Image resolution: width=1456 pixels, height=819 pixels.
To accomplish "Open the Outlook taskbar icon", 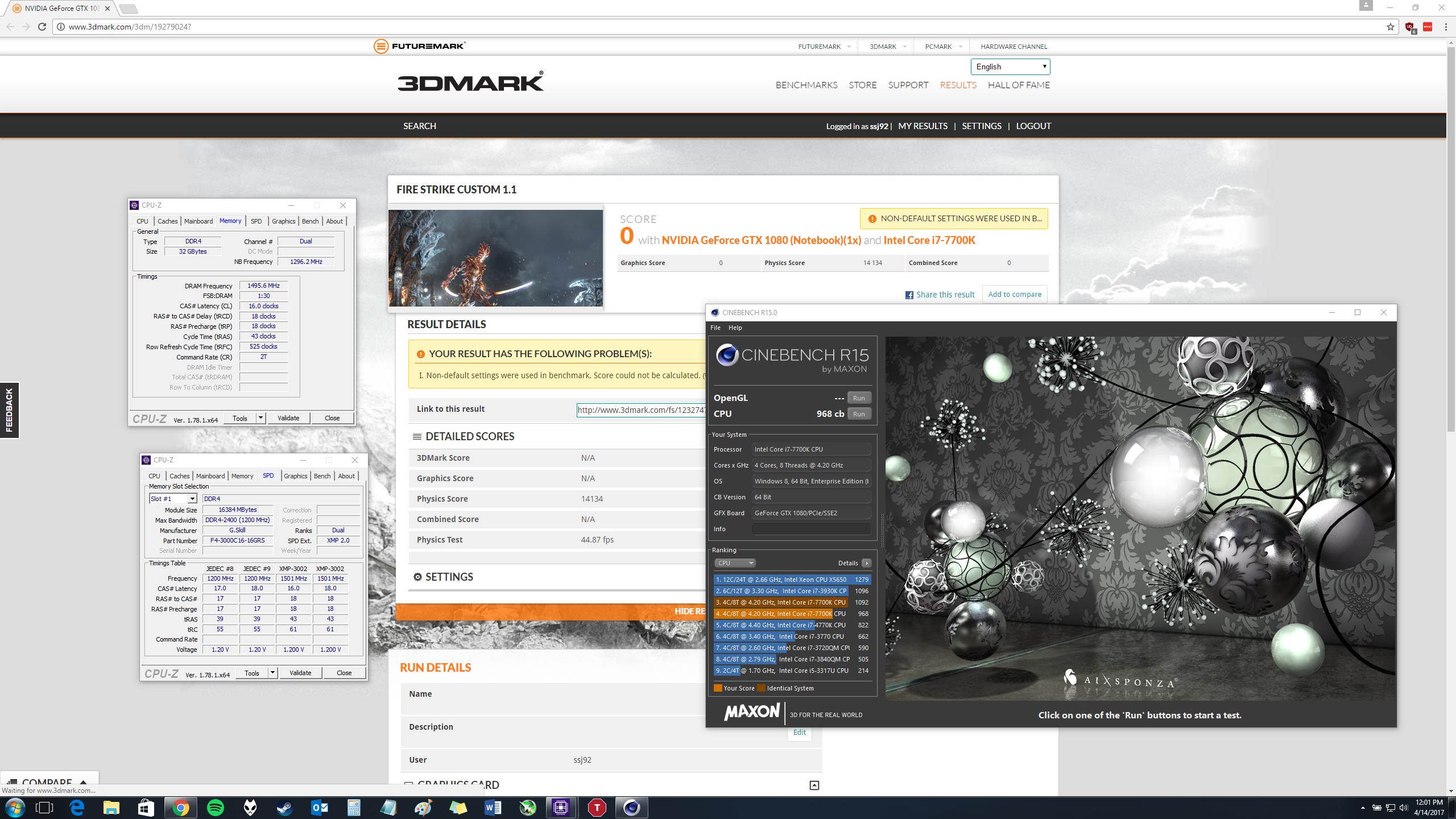I will point(320,807).
